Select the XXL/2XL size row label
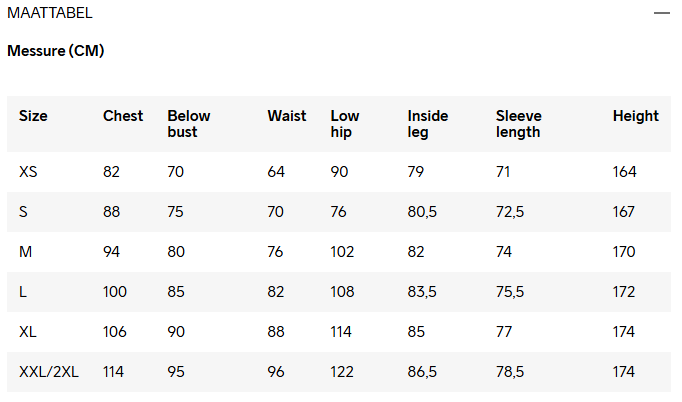The image size is (682, 402). (x=49, y=372)
